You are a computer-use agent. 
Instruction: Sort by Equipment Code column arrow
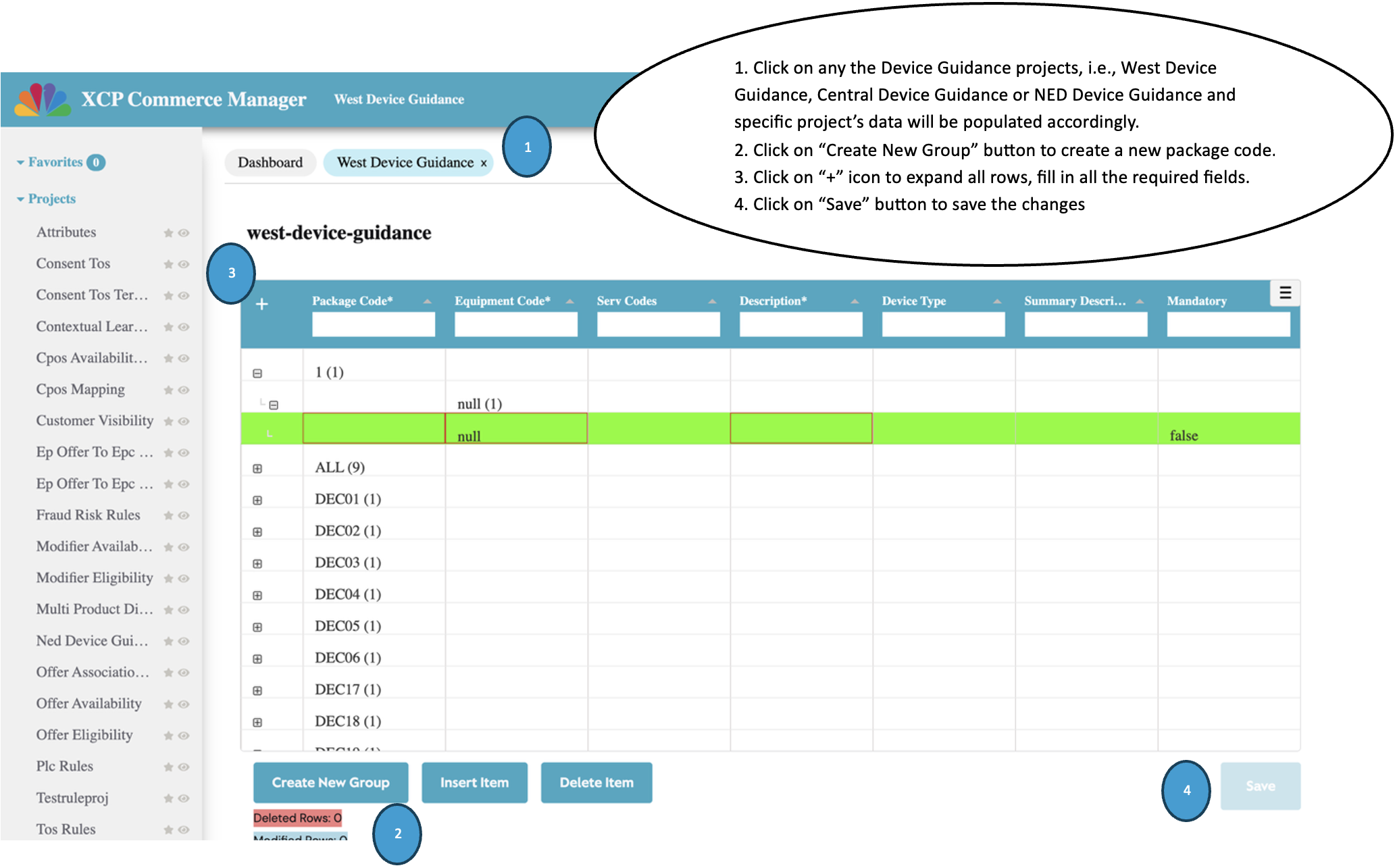pos(569,301)
